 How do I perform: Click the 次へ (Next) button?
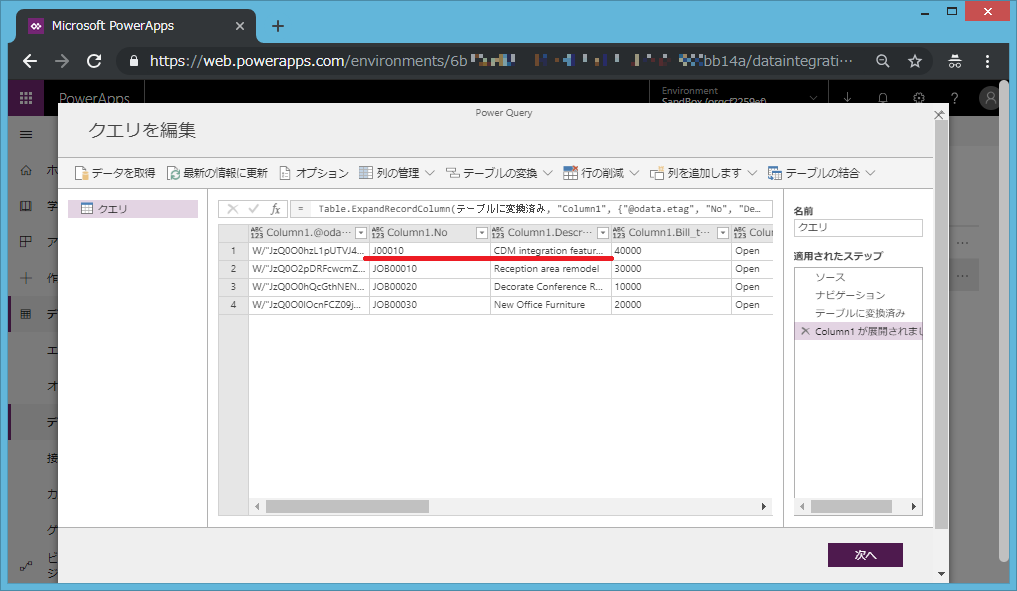(865, 555)
